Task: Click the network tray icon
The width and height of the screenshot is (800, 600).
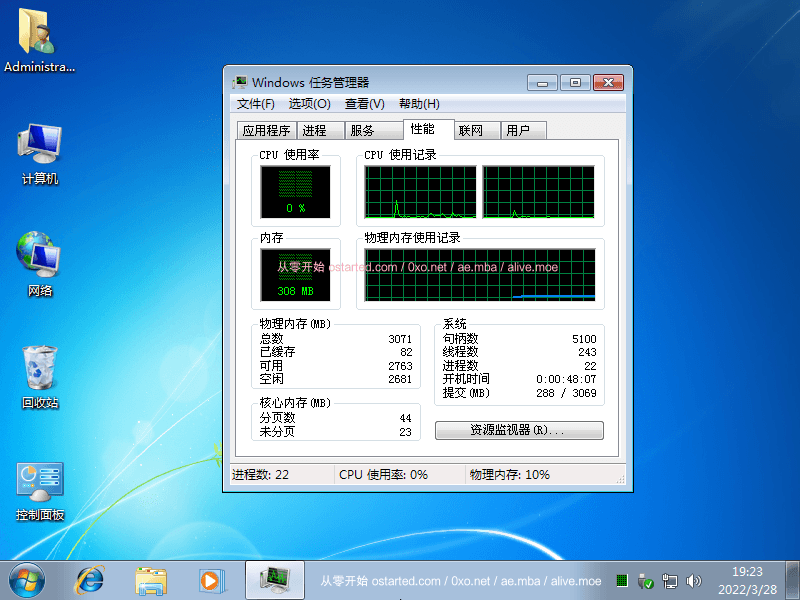Action: 669,581
